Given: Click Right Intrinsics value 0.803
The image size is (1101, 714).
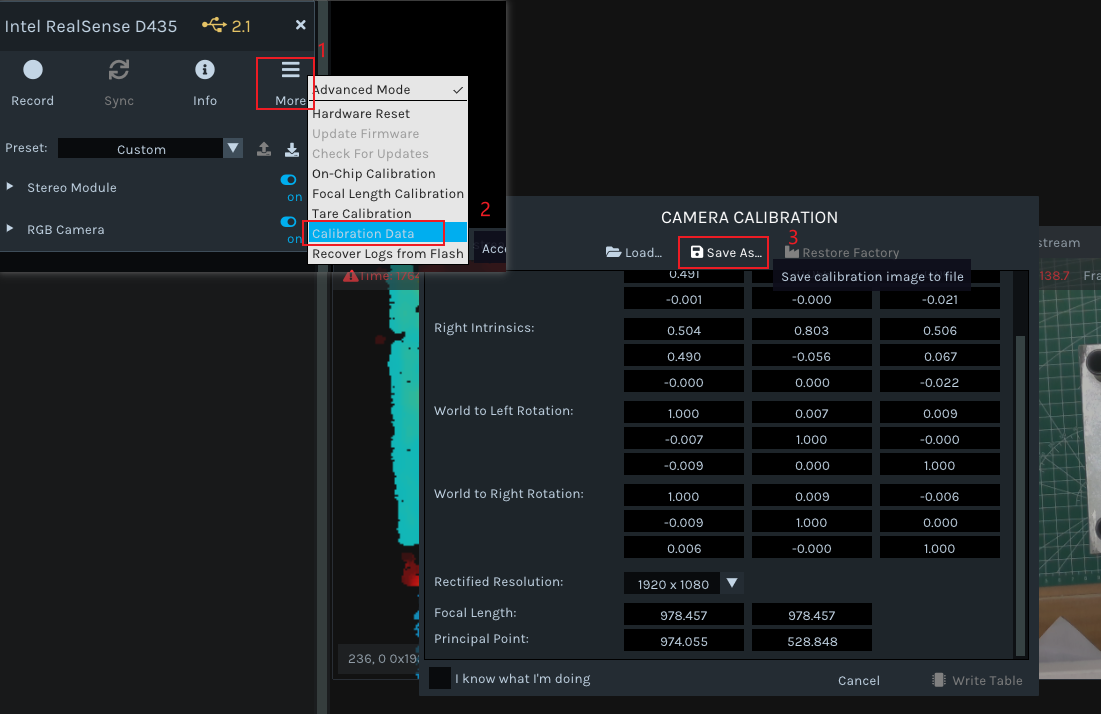Looking at the screenshot, I should click(811, 330).
